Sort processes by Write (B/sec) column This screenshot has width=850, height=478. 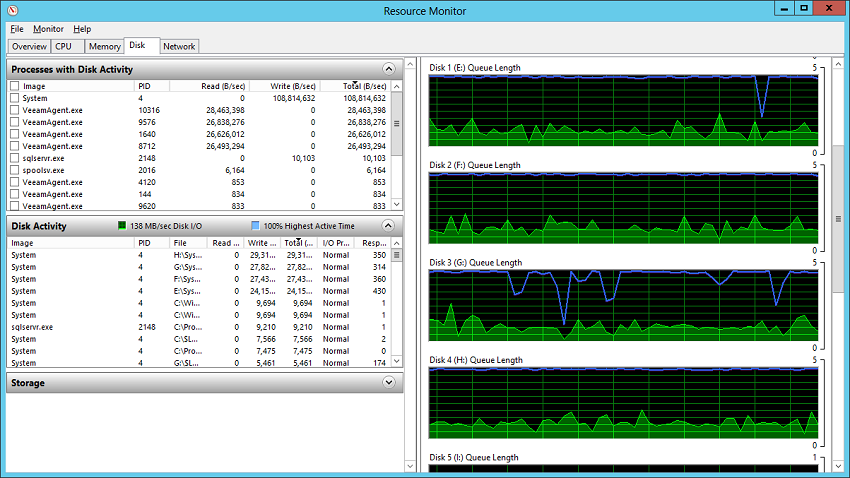pyautogui.click(x=284, y=86)
